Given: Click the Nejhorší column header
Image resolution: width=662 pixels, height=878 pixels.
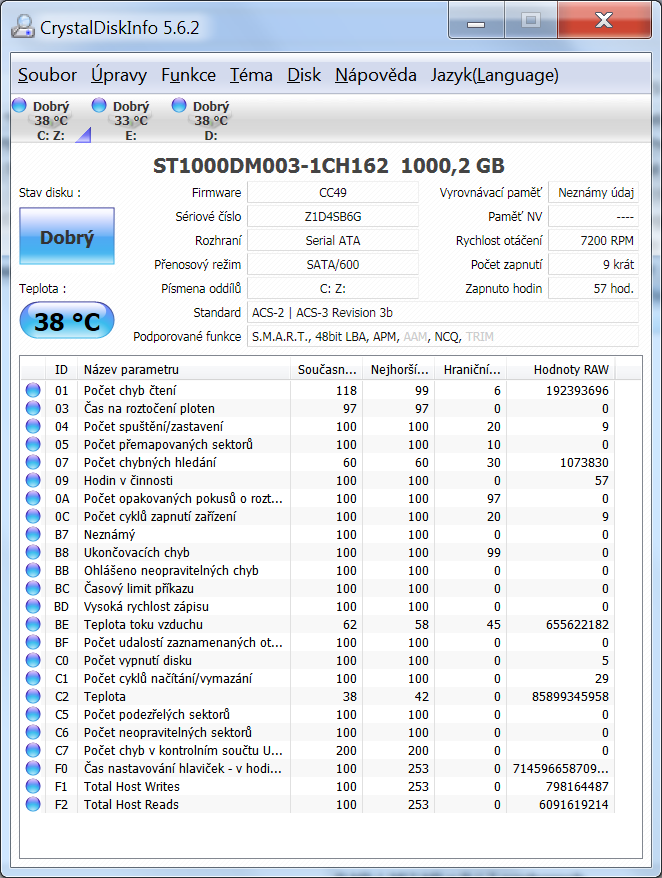Looking at the screenshot, I should [398, 370].
